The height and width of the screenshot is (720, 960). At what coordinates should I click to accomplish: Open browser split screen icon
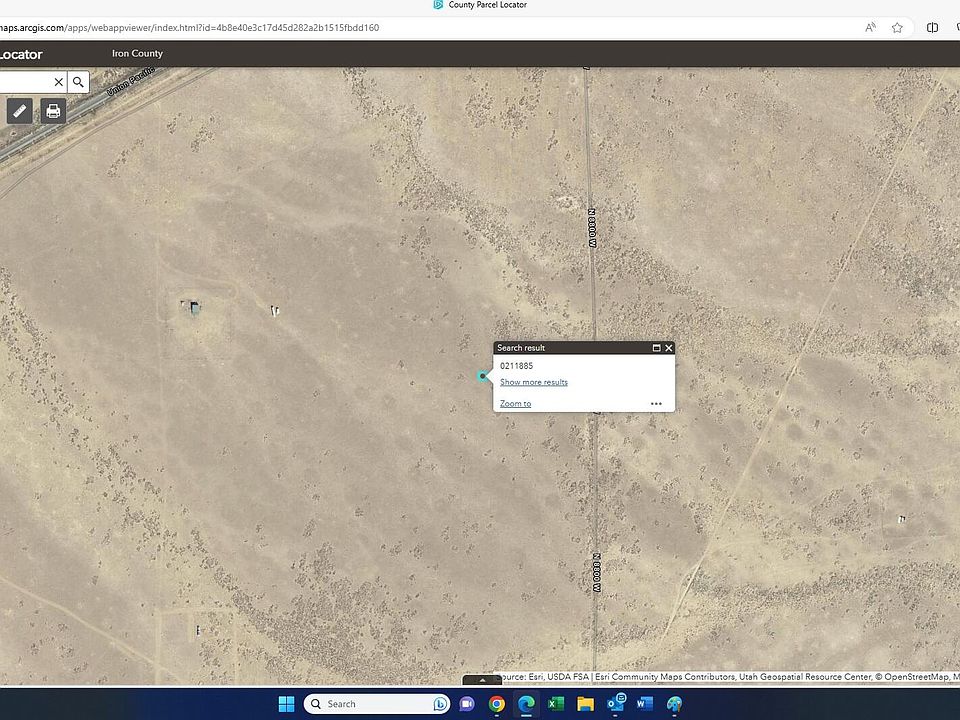[933, 28]
